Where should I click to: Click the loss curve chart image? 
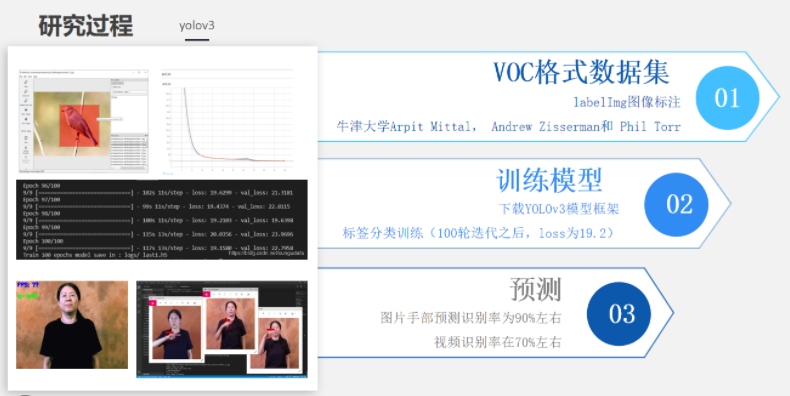click(x=227, y=122)
